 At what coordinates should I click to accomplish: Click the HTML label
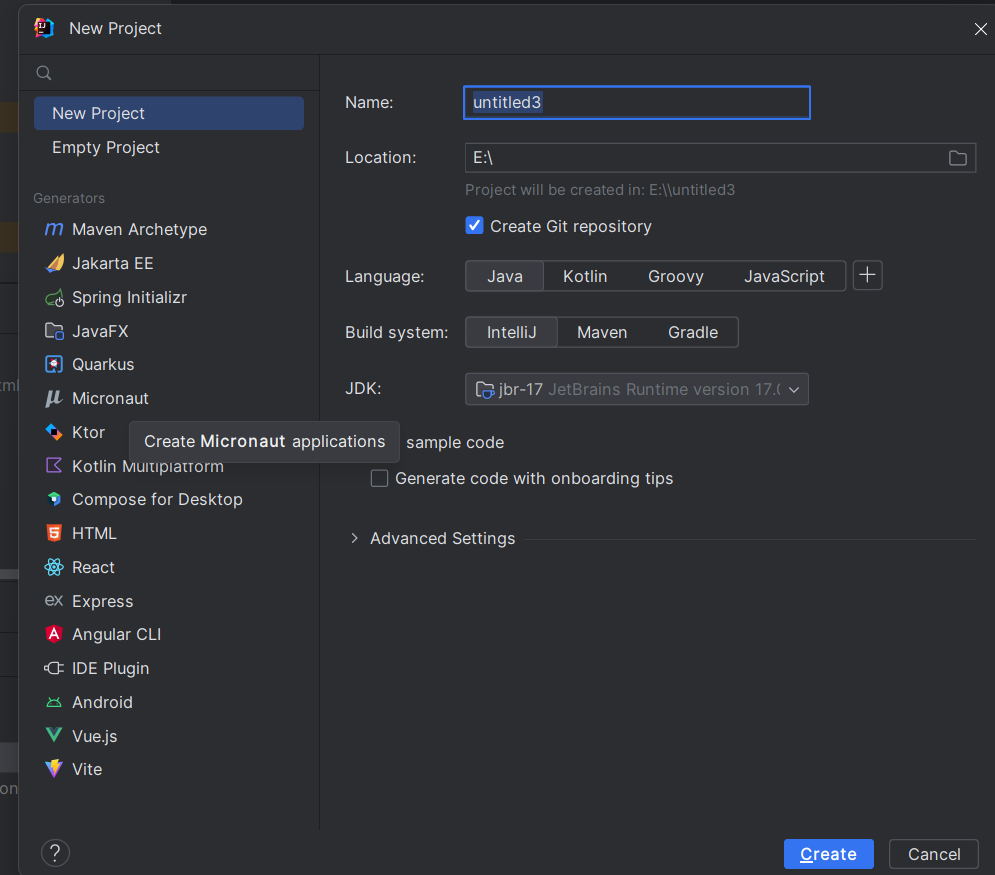(x=95, y=533)
